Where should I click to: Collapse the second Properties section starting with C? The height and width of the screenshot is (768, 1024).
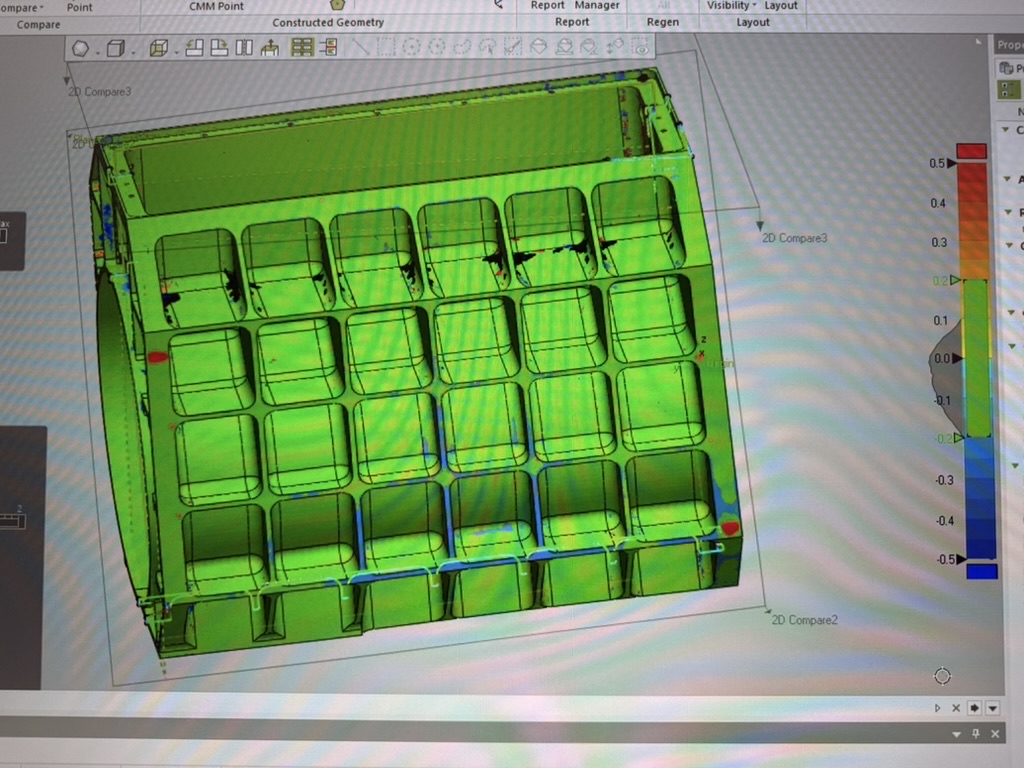coord(1010,245)
